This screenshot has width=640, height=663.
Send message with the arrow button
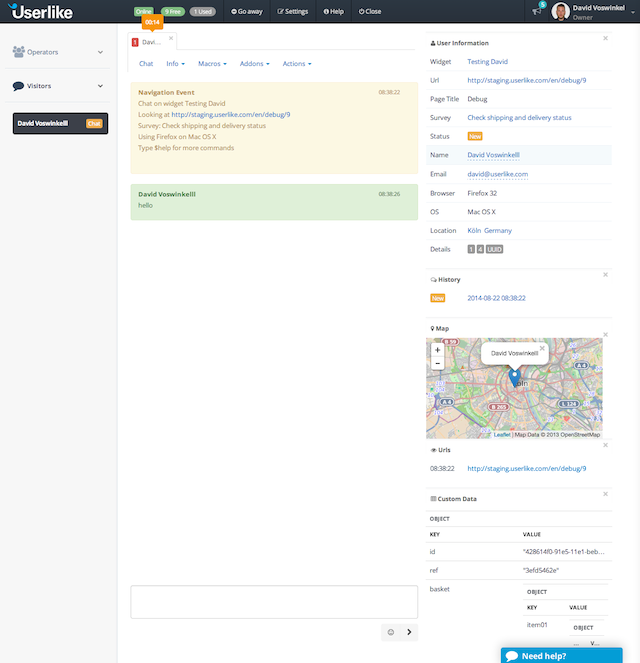409,632
